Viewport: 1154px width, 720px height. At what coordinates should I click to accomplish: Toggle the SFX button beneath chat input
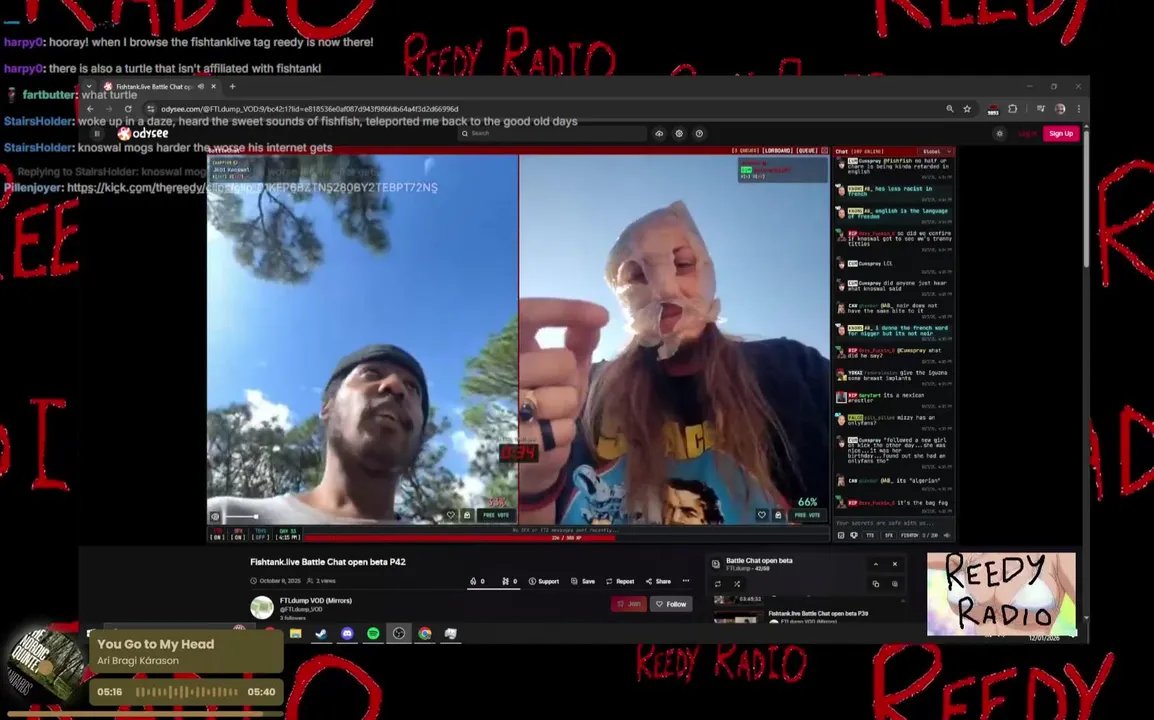(x=888, y=535)
